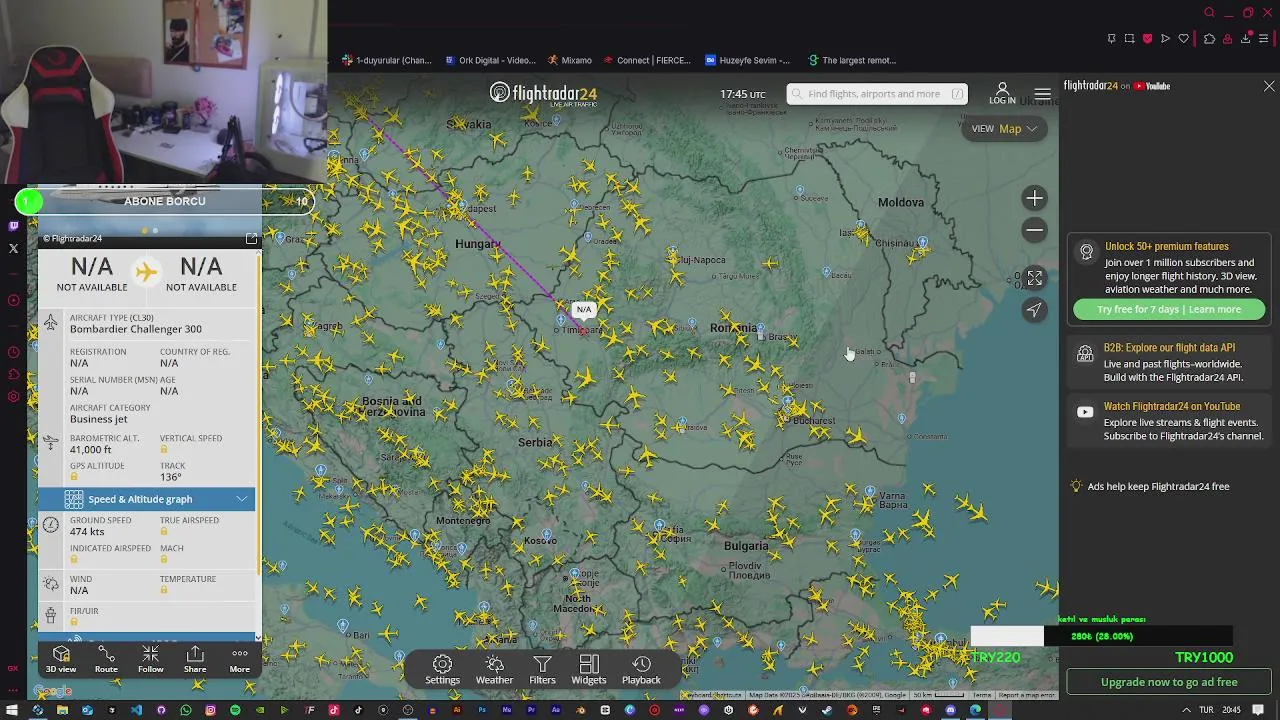
Task: Enter fullscreen map mode
Action: tap(1034, 278)
